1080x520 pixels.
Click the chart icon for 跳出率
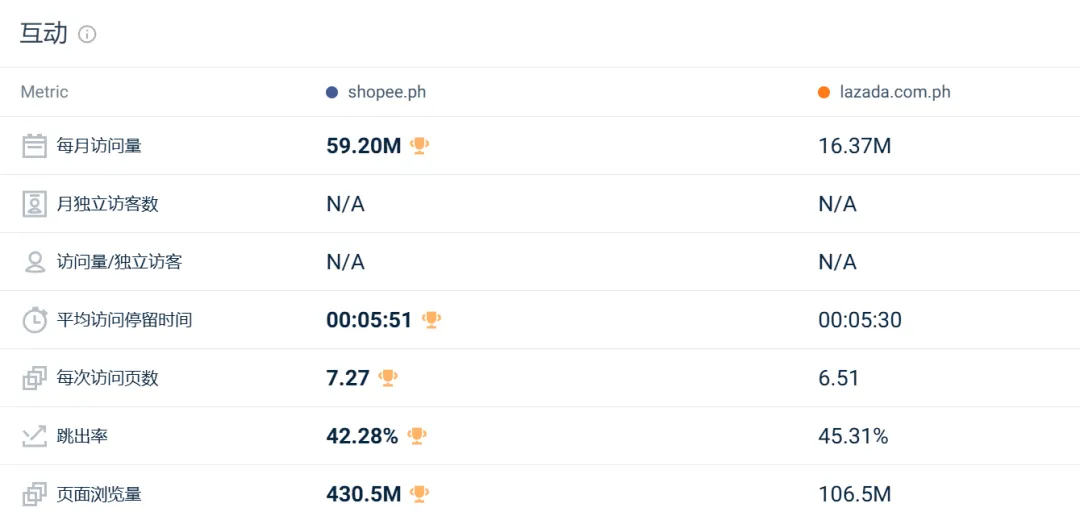34,437
